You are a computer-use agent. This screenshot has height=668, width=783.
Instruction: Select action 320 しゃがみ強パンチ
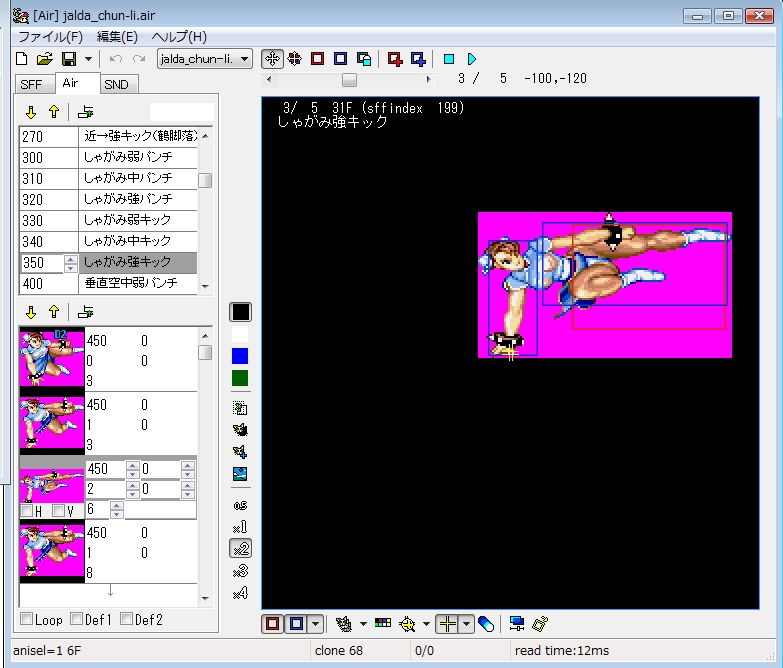tap(108, 199)
